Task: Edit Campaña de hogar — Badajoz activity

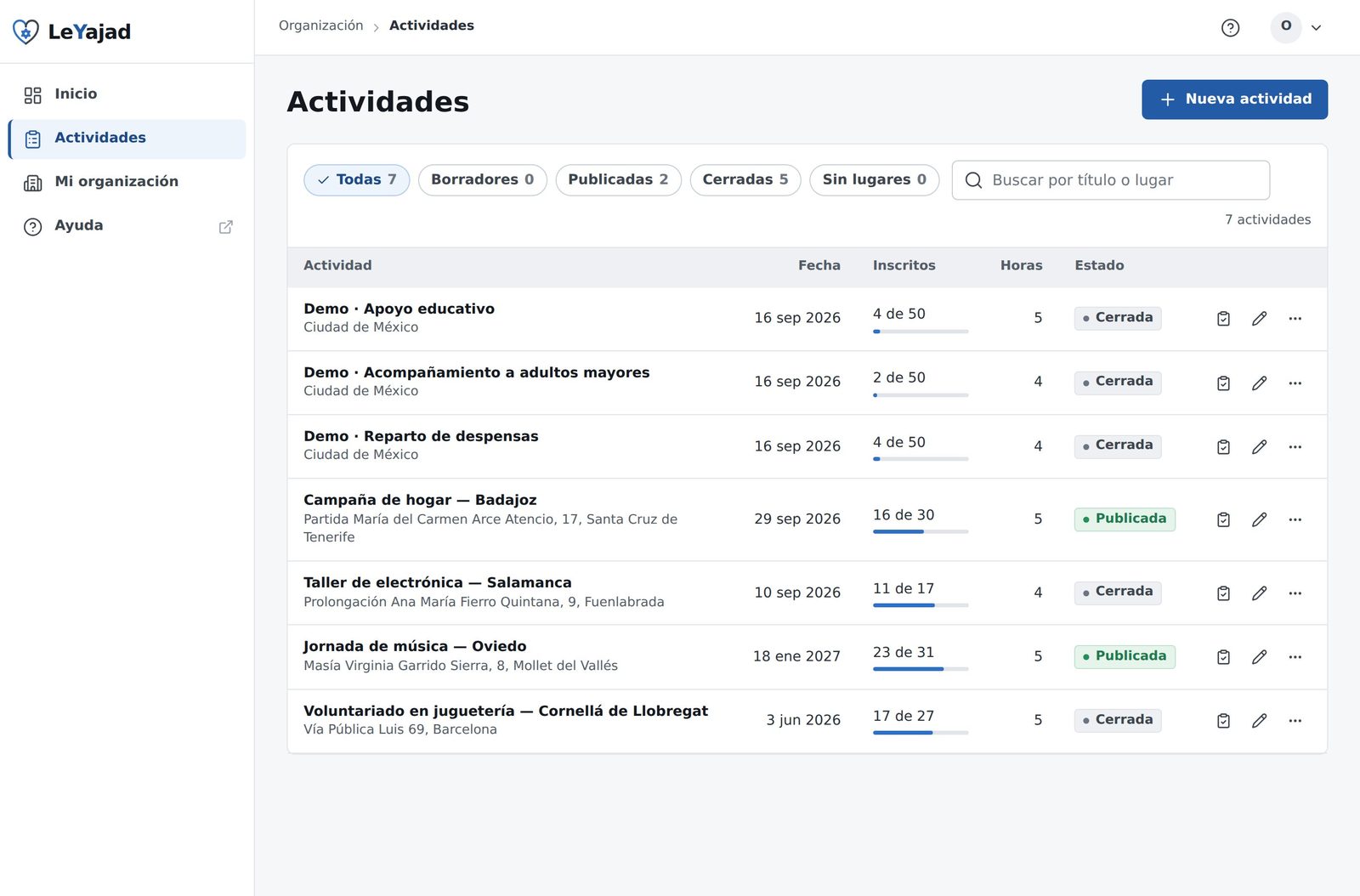Action: point(1259,519)
